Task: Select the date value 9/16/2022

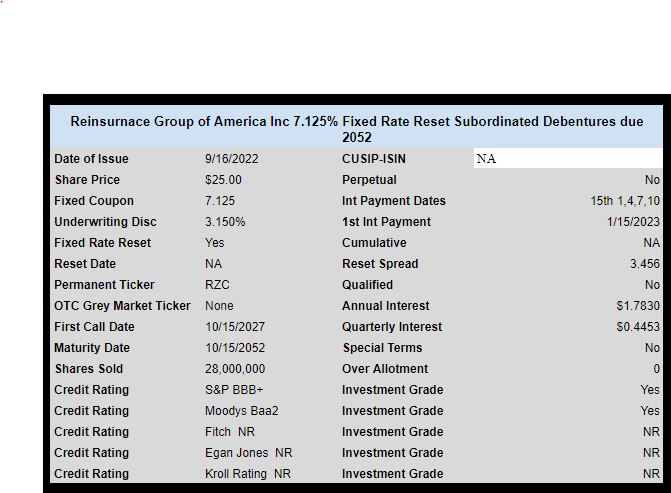Action: pyautogui.click(x=232, y=159)
